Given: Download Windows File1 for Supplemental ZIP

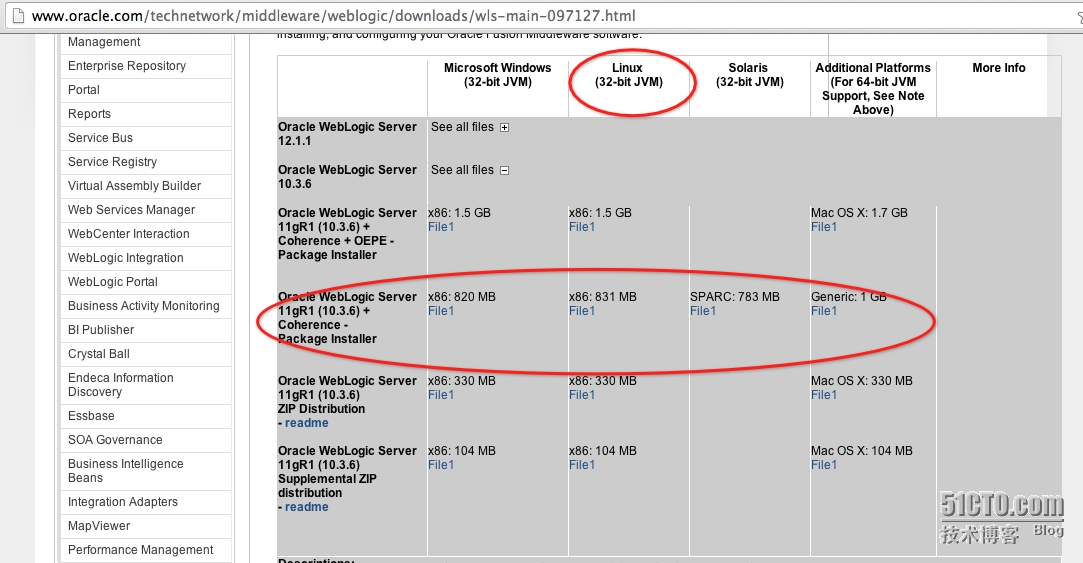Looking at the screenshot, I should tap(441, 465).
